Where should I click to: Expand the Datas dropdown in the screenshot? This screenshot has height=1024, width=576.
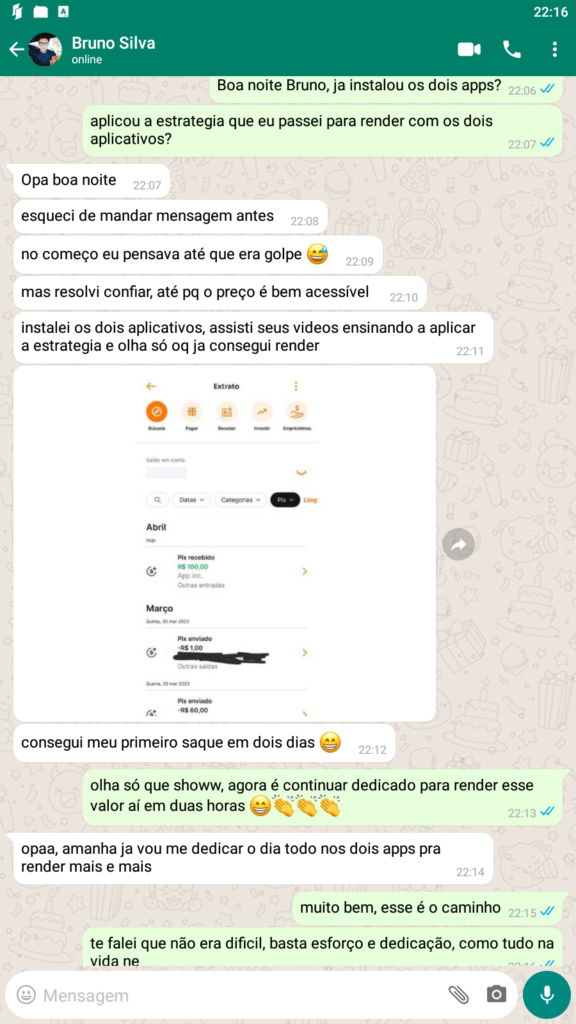pyautogui.click(x=191, y=500)
